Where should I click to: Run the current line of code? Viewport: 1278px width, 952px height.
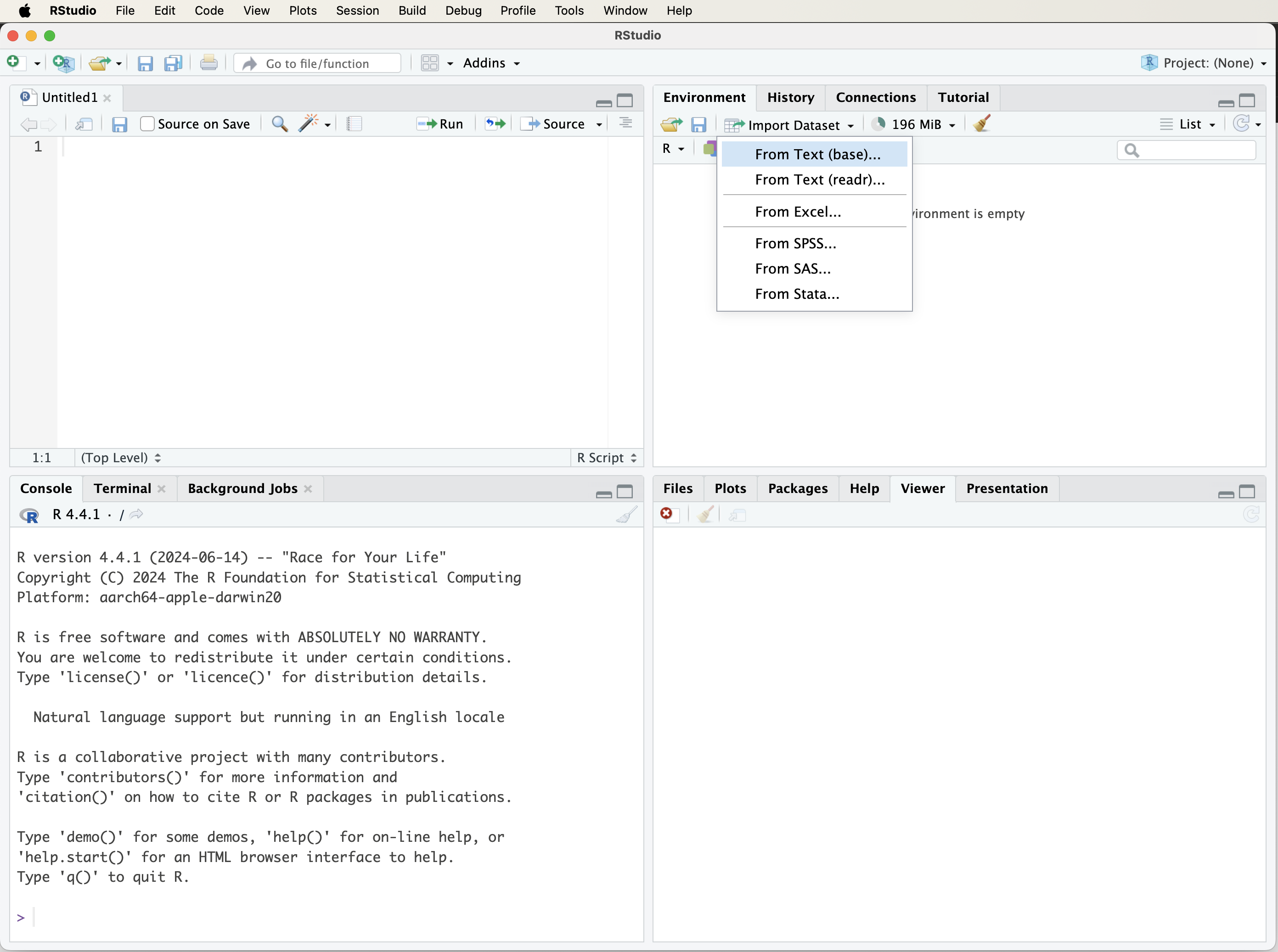coord(440,124)
